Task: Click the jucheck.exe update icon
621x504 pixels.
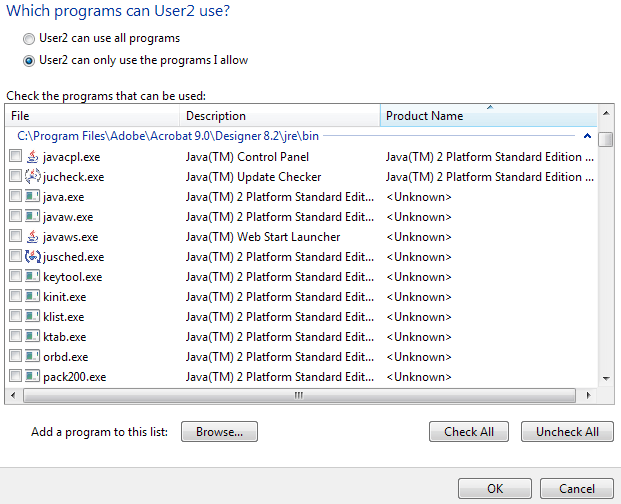Action: [x=32, y=177]
